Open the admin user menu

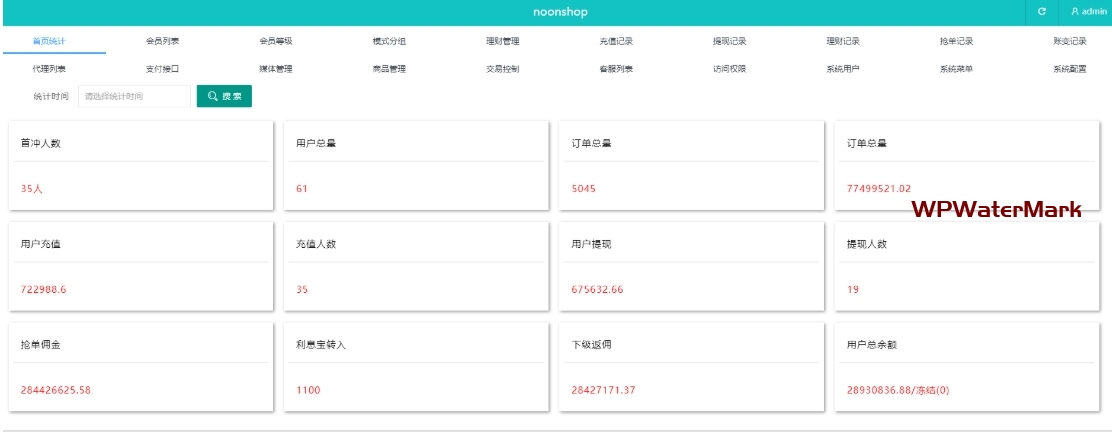1088,12
